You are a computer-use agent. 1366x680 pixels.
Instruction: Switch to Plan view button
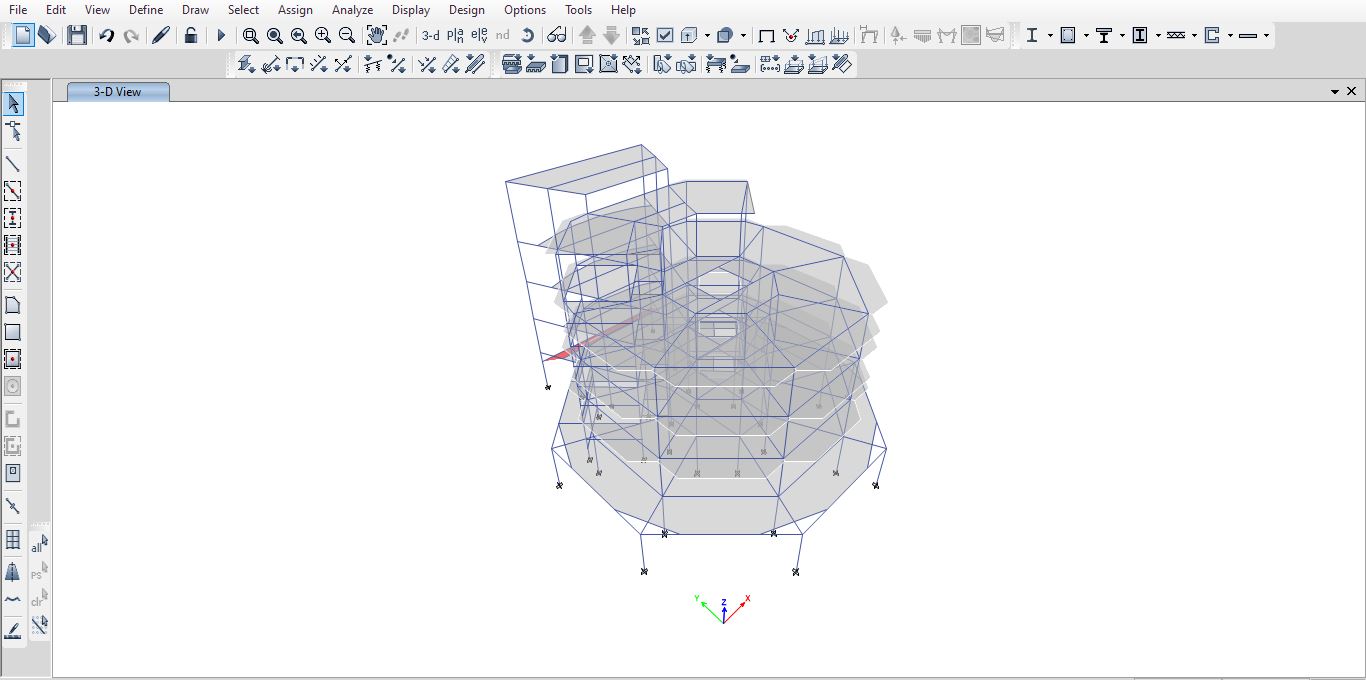coord(455,36)
